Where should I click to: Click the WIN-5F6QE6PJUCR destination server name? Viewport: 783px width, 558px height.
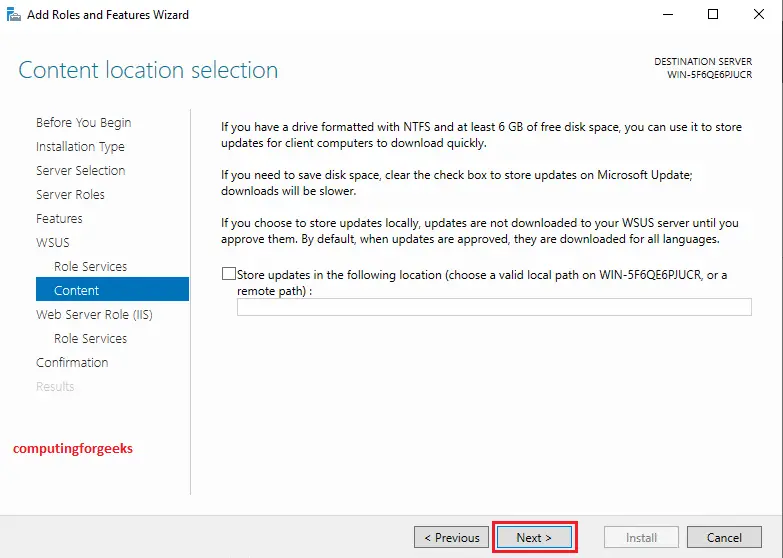(710, 74)
